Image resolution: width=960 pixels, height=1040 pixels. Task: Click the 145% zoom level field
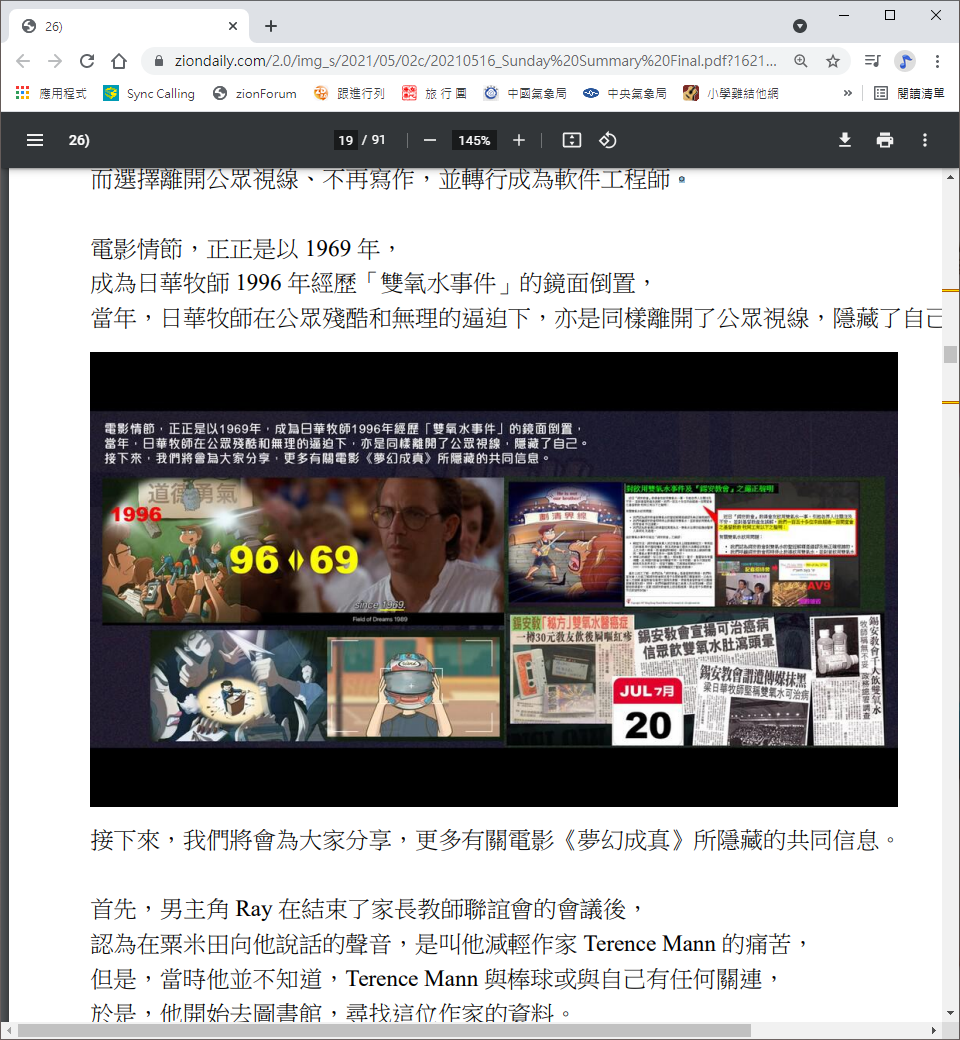(474, 140)
